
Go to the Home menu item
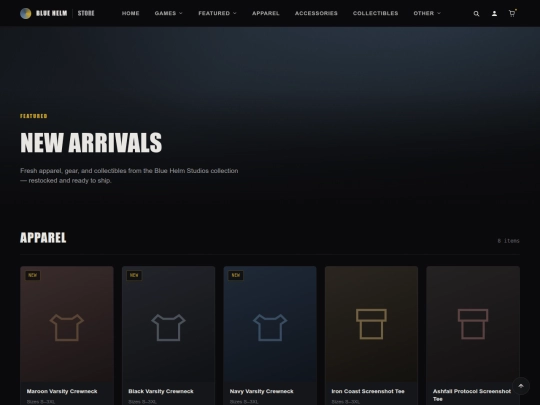pos(131,13)
